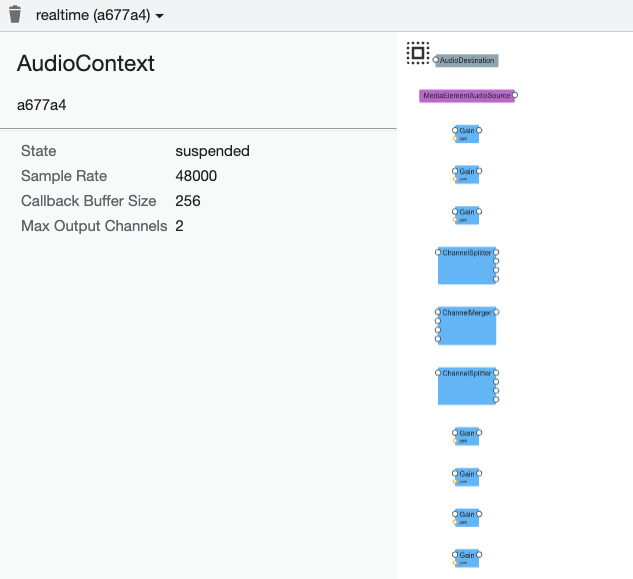Screen dimensions: 633x579
Task: Select the MediaElementAudioSource node
Action: (465, 96)
